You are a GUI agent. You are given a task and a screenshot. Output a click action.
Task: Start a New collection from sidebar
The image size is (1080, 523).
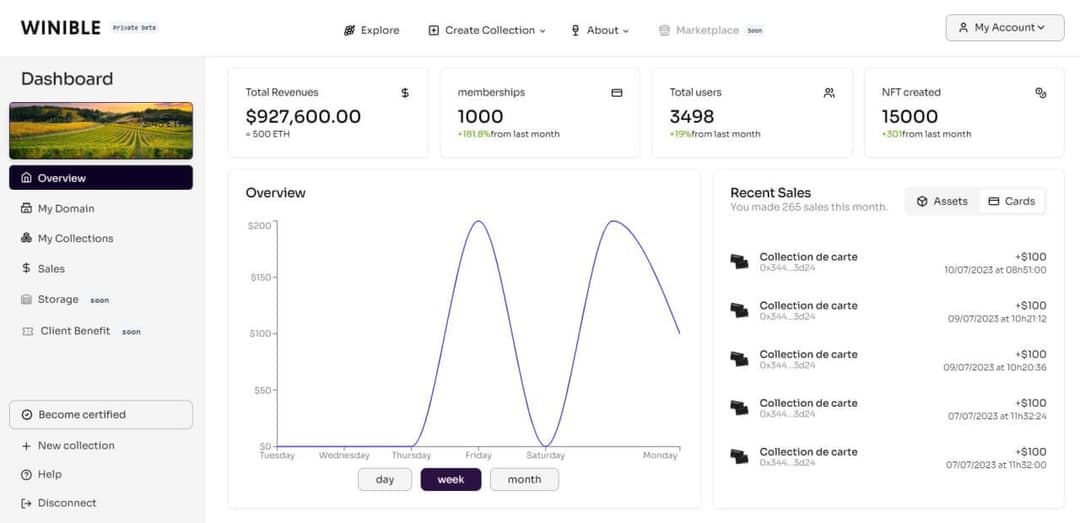pos(76,446)
